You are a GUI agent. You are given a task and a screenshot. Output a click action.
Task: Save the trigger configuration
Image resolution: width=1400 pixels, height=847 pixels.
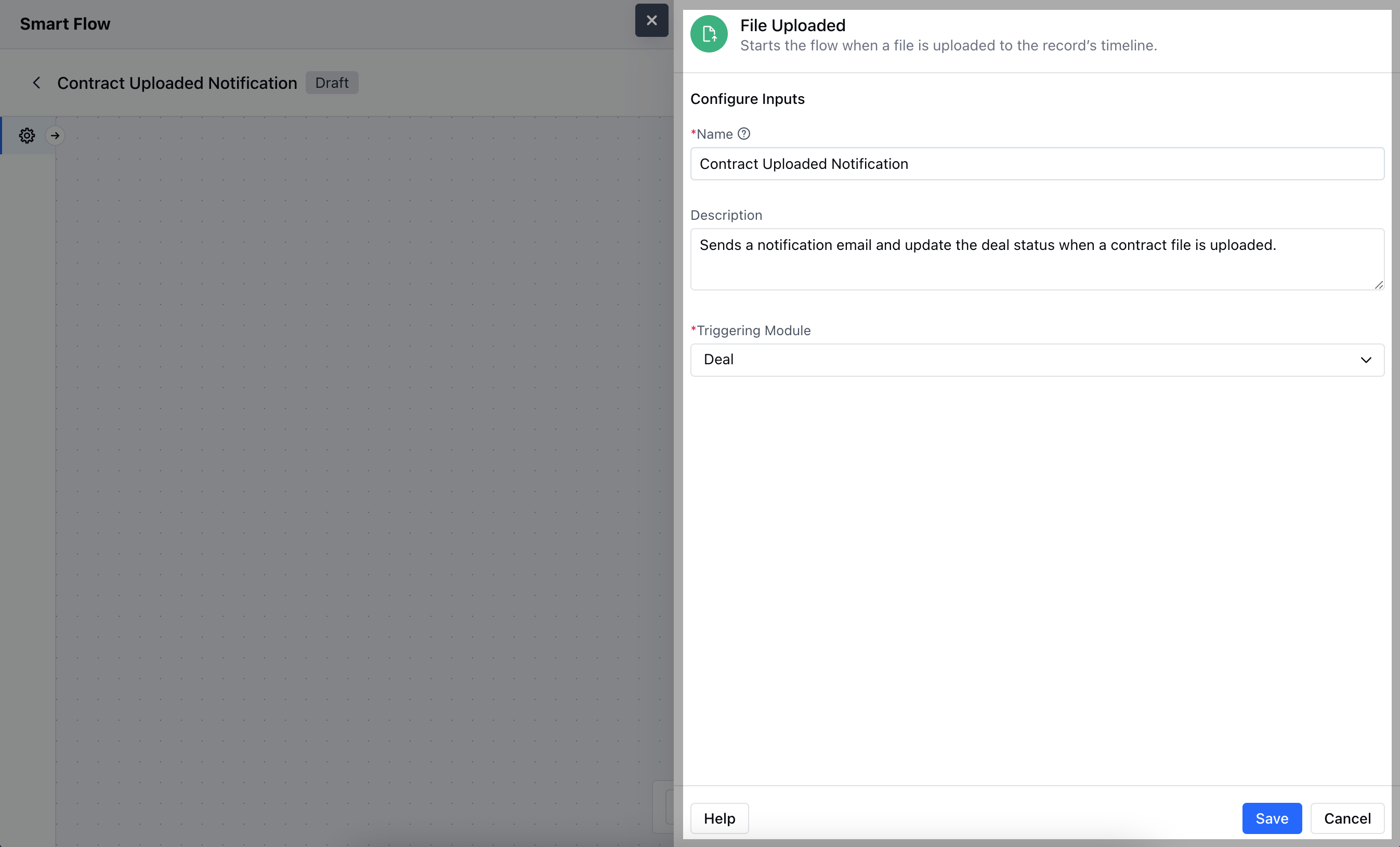click(x=1271, y=818)
